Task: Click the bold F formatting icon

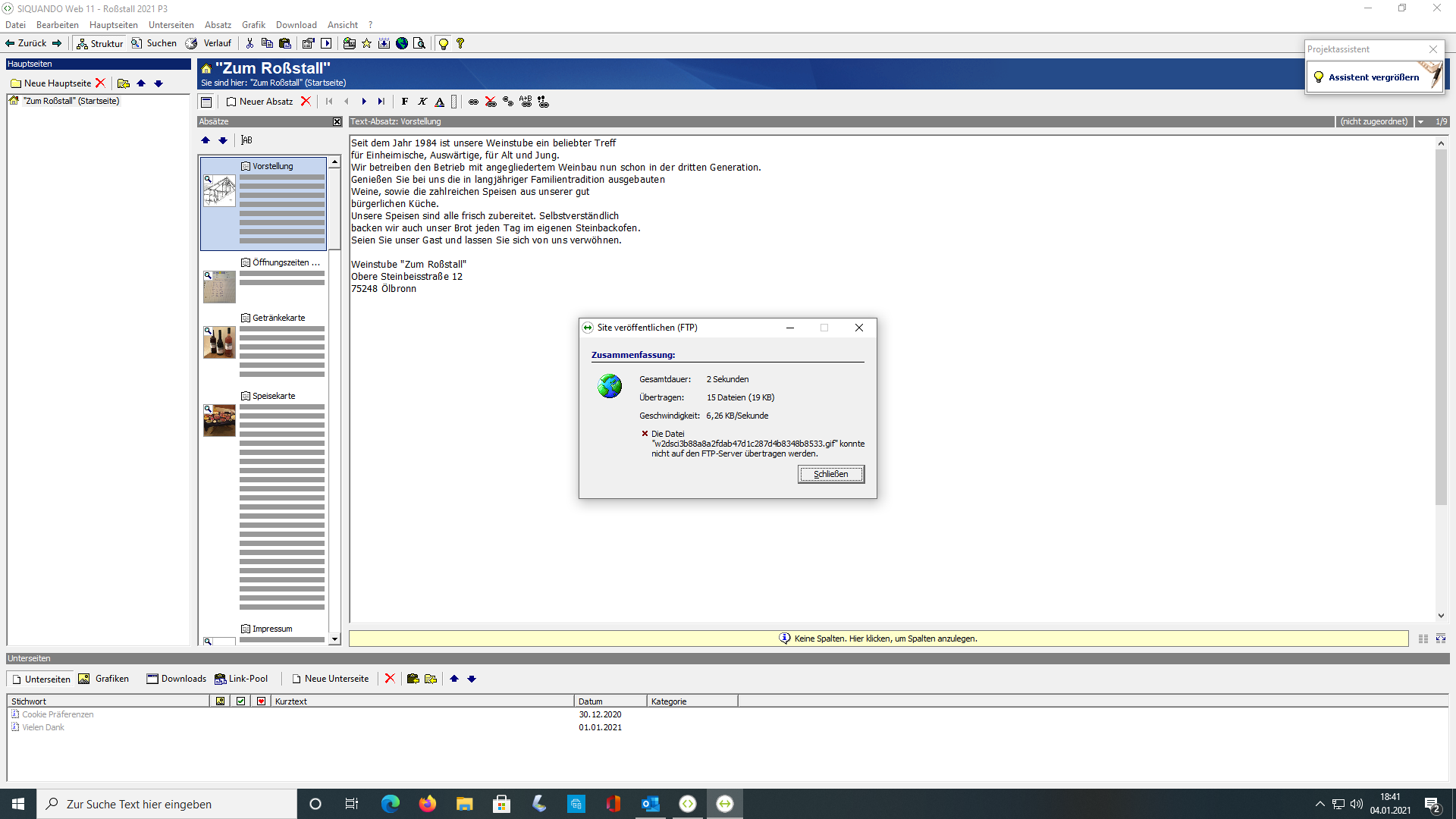Action: [405, 102]
